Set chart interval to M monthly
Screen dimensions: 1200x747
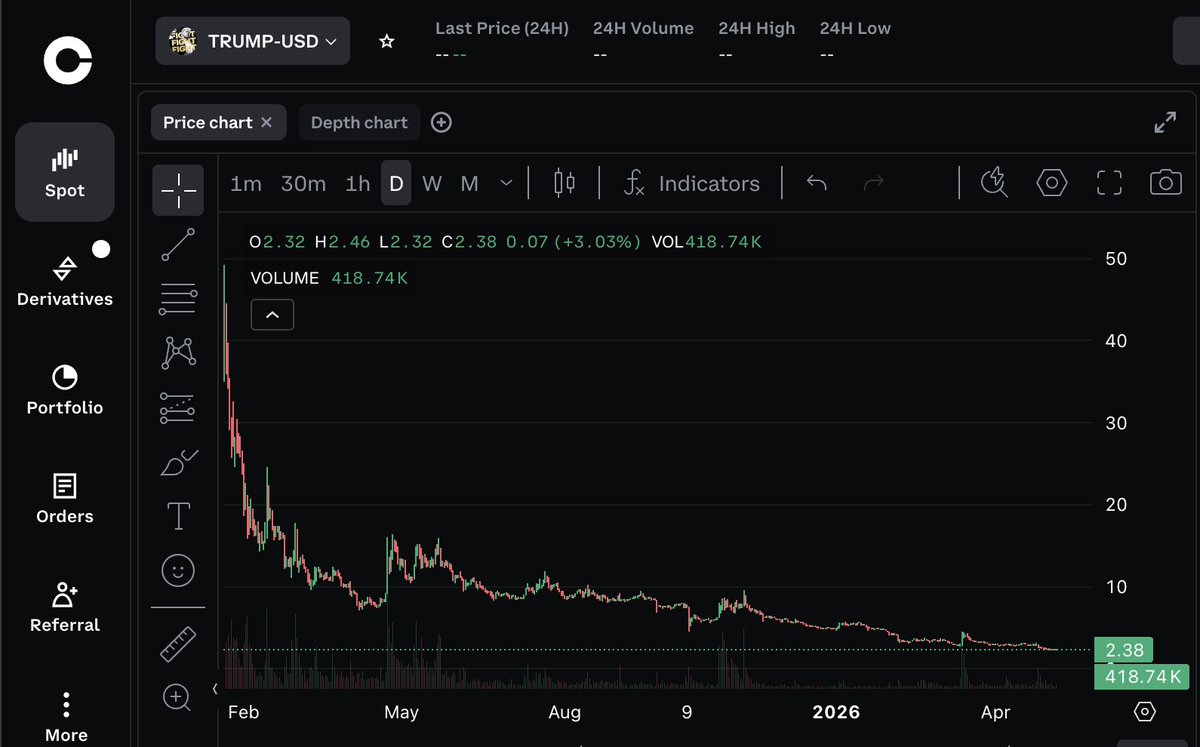tap(469, 184)
